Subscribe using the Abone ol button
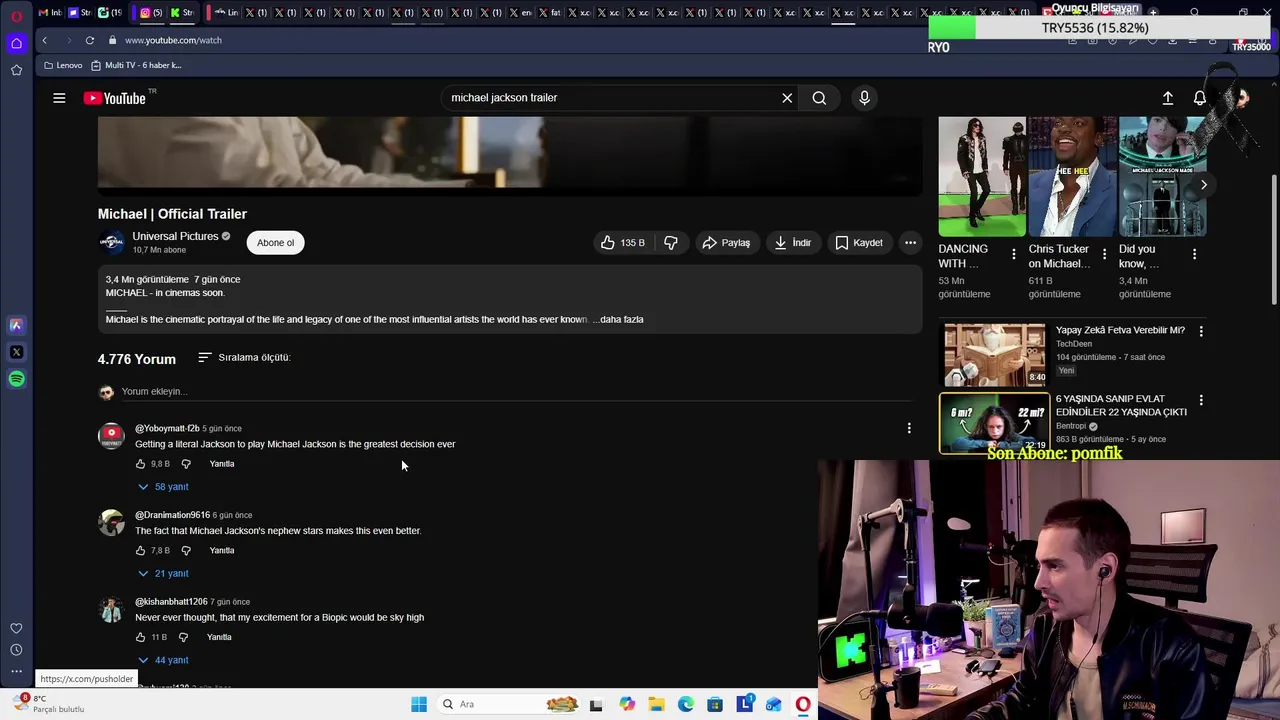Viewport: 1280px width, 720px height. [275, 243]
